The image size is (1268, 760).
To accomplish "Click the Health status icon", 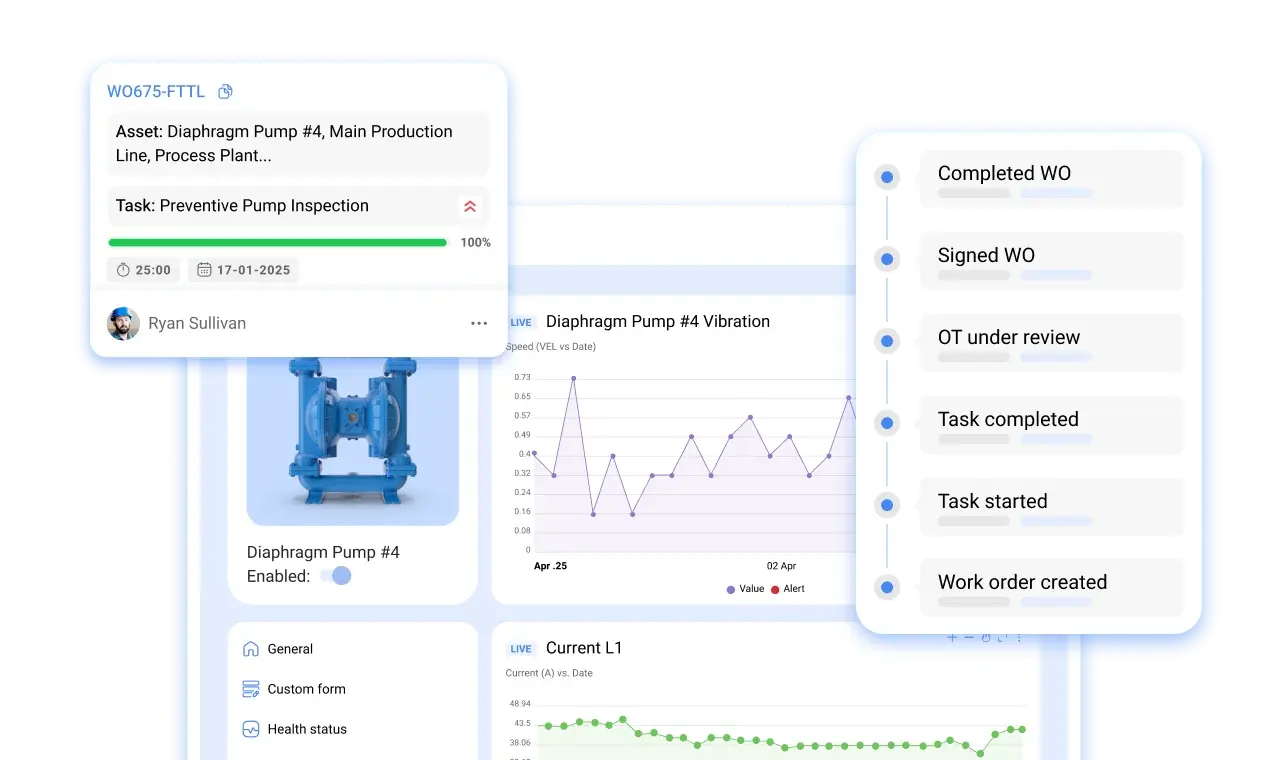I will pos(251,729).
